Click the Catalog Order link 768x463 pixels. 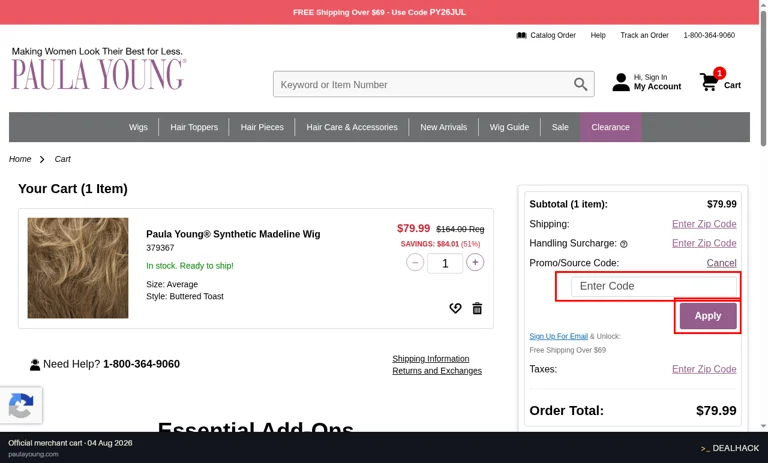pyautogui.click(x=553, y=35)
